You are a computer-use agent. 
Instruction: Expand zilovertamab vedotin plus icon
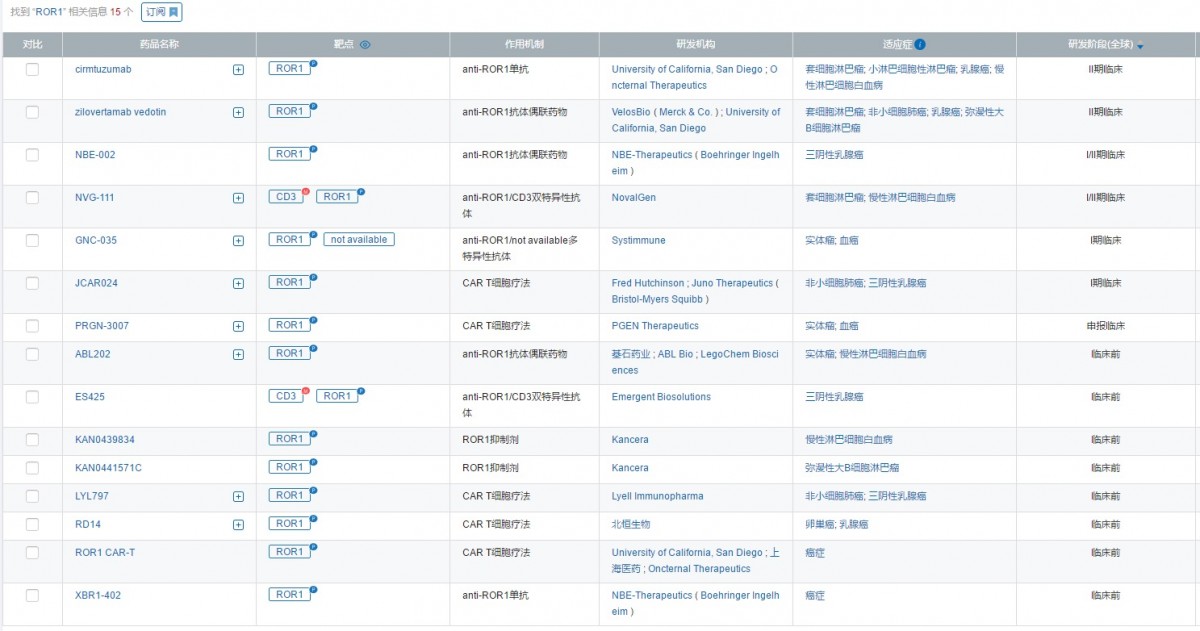point(238,113)
